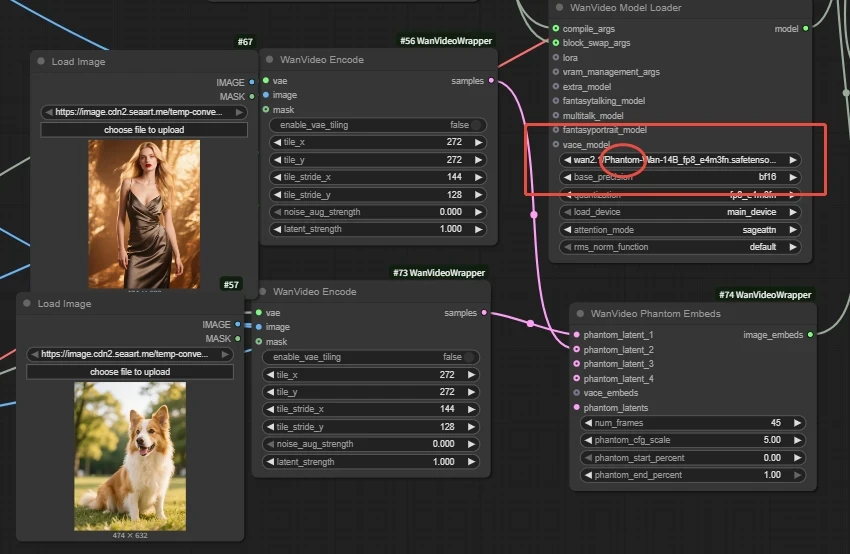
Task: Click choose file to upload above the woman image
Action: (144, 130)
